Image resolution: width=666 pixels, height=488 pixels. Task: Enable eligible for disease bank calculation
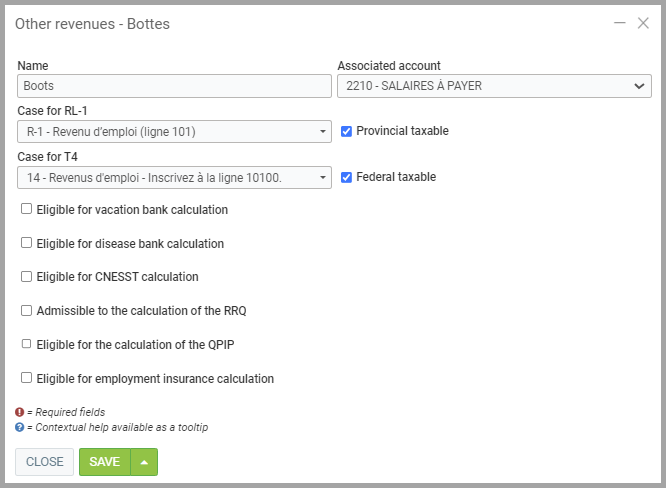pos(27,243)
